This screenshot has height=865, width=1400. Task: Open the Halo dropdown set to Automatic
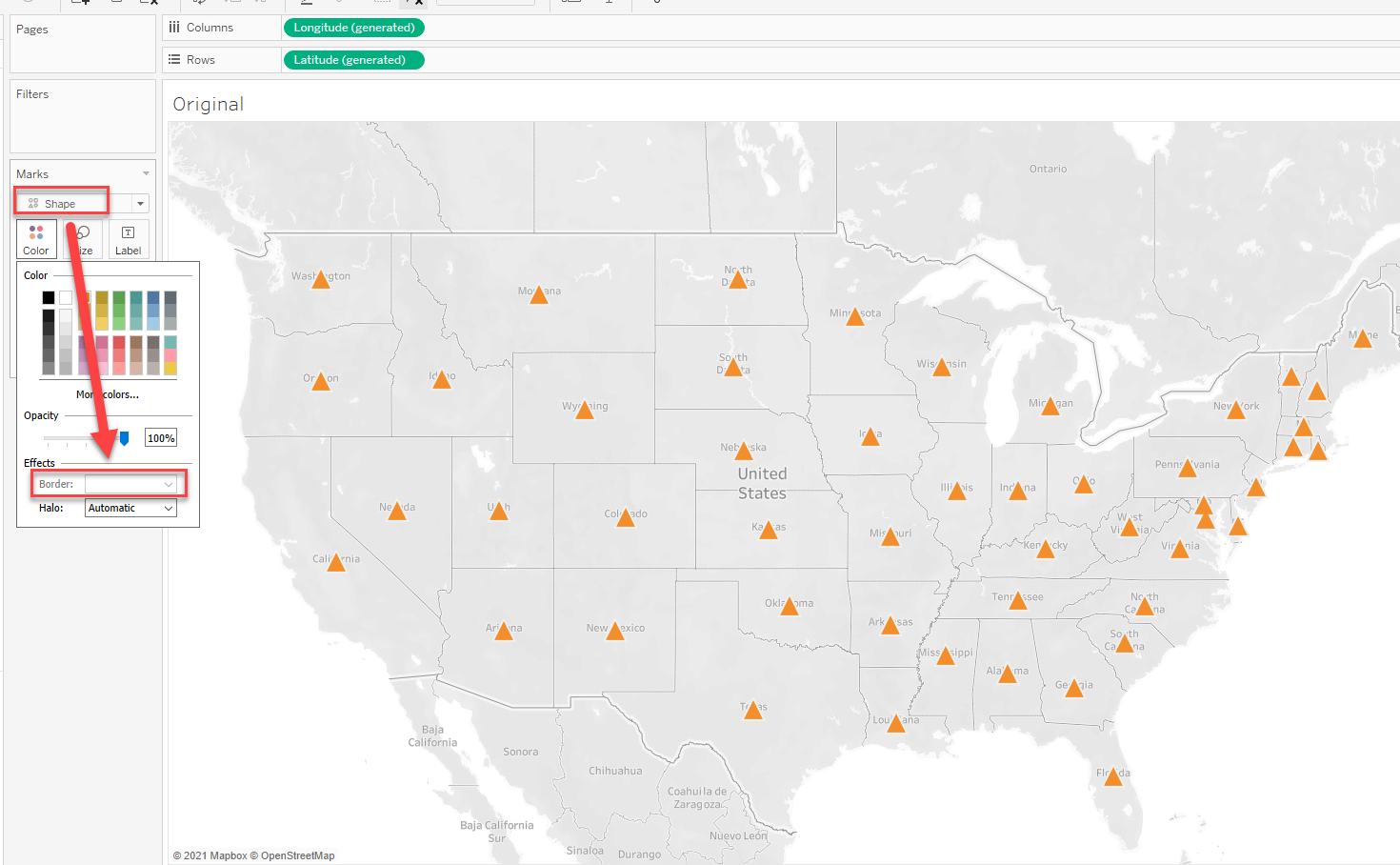coord(130,508)
